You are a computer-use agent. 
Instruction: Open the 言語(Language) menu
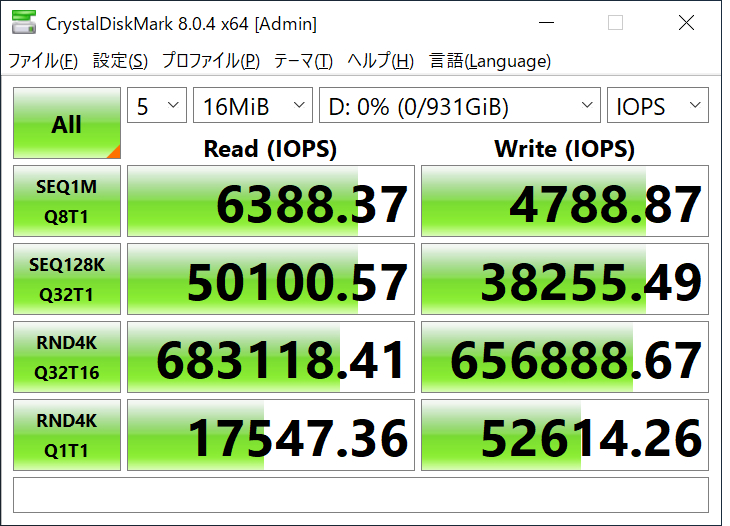tap(490, 61)
